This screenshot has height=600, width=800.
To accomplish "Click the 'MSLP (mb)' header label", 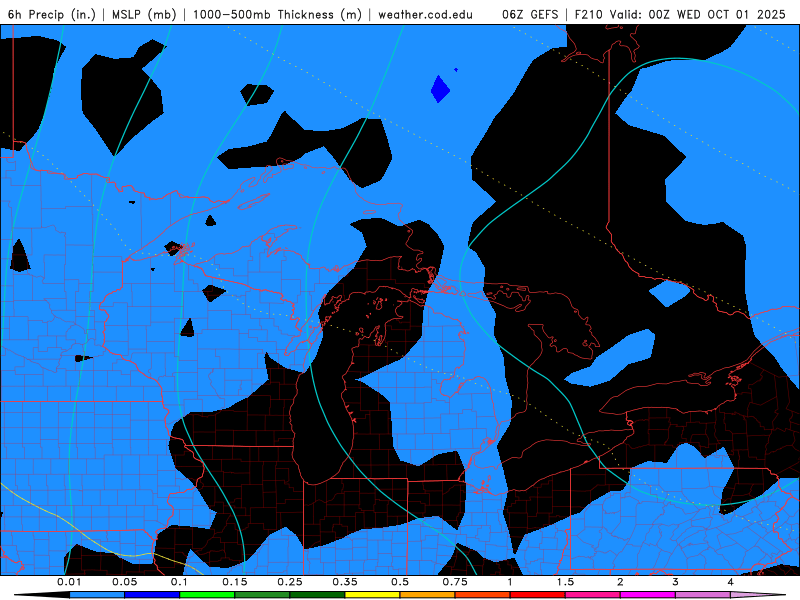I will click(x=144, y=14).
